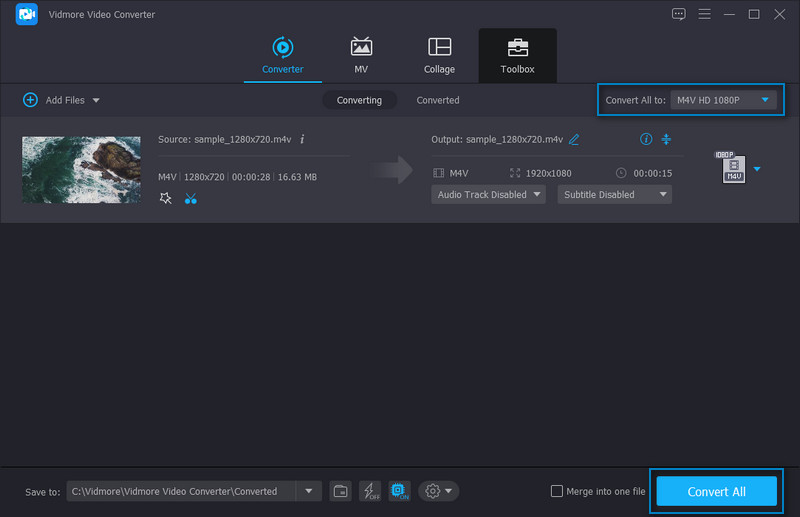This screenshot has height=517, width=800.
Task: Open the feedback message icon in title bar
Action: tap(679, 14)
